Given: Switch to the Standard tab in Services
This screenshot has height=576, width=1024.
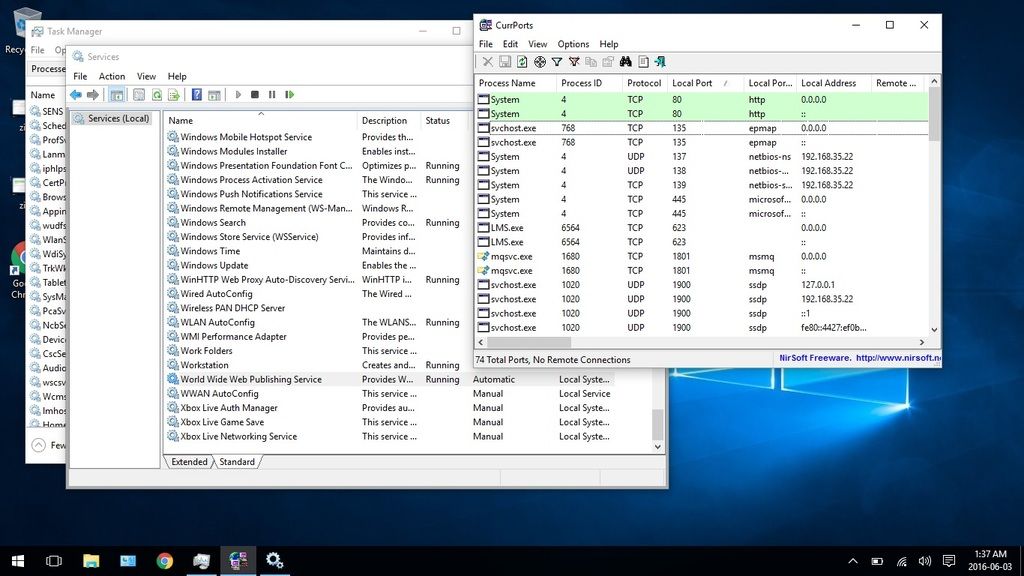Looking at the screenshot, I should [x=237, y=462].
